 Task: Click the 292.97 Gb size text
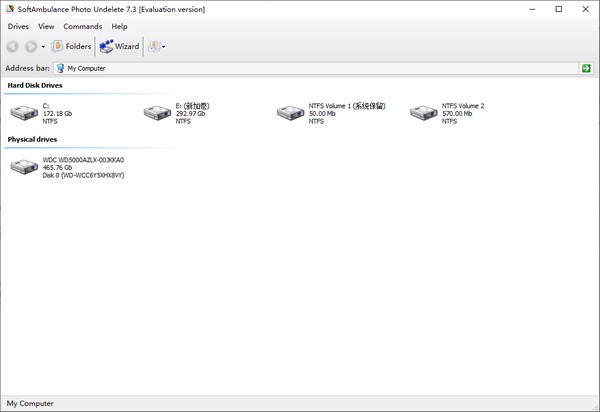coord(191,114)
